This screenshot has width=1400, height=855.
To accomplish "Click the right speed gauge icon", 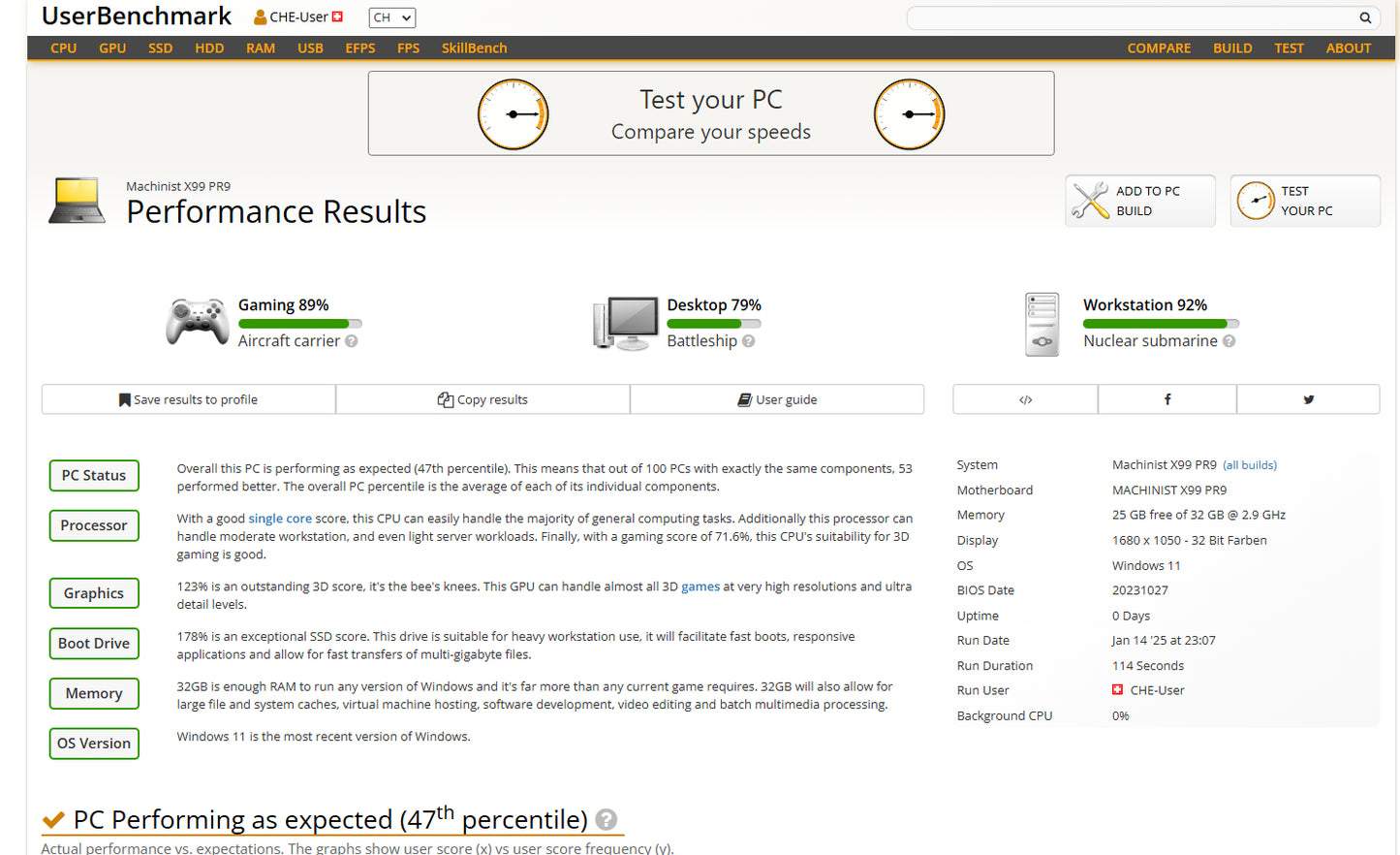I will pyautogui.click(x=909, y=114).
